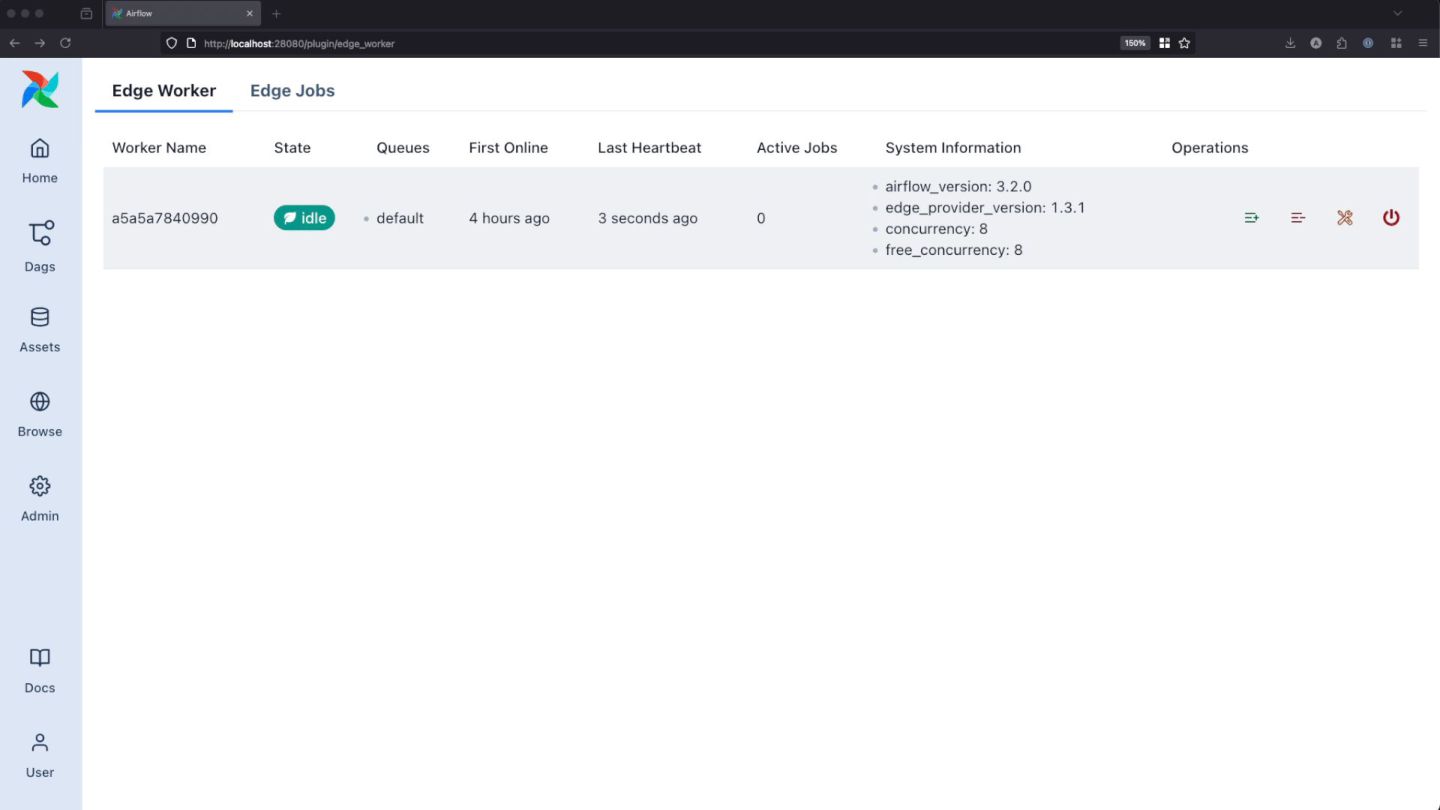Open the Admin gear menu
1440x810 pixels.
[x=40, y=499]
